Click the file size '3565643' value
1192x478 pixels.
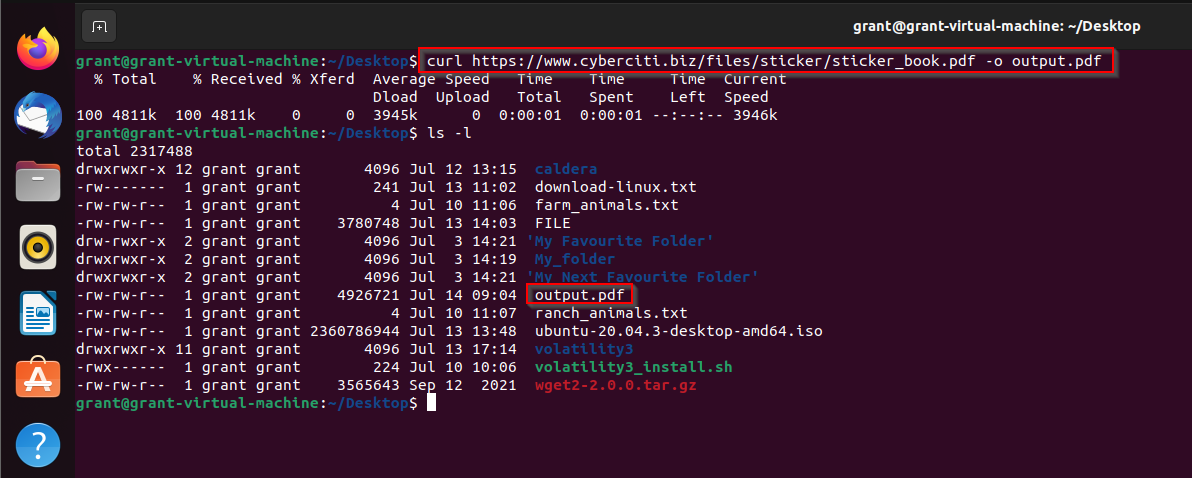tap(369, 386)
